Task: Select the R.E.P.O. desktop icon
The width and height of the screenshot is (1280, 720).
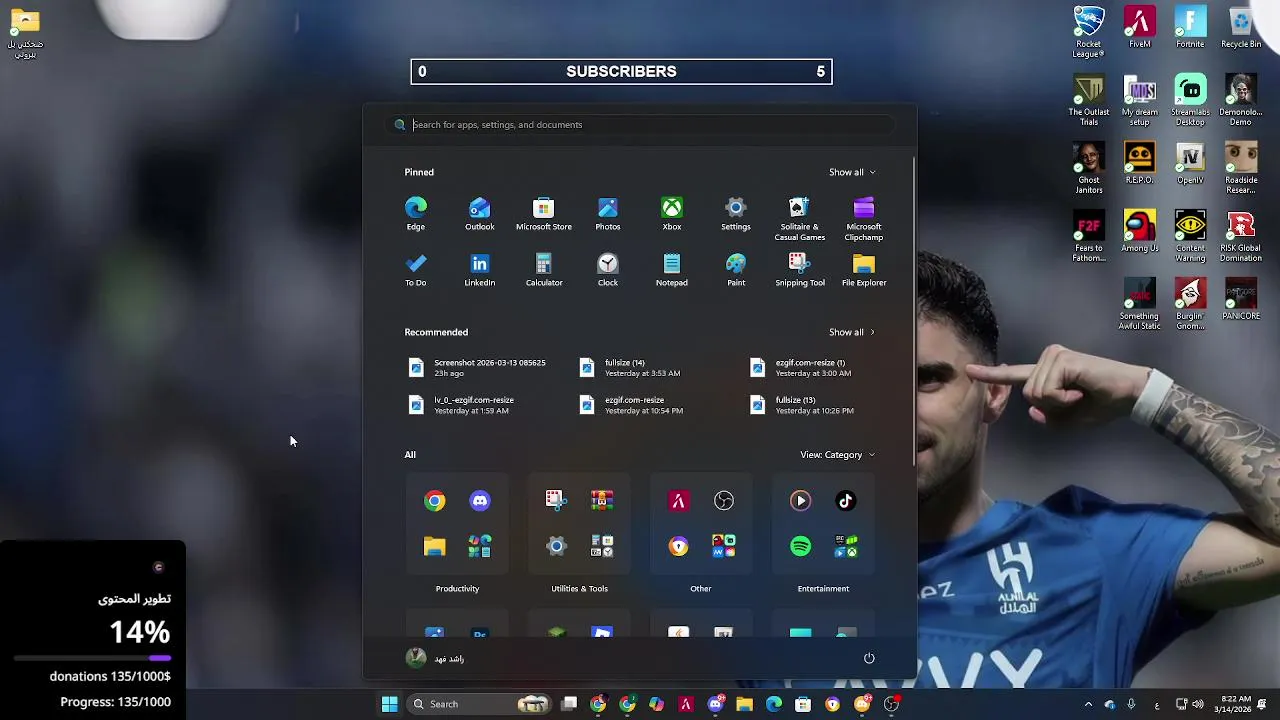Action: [x=1140, y=164]
